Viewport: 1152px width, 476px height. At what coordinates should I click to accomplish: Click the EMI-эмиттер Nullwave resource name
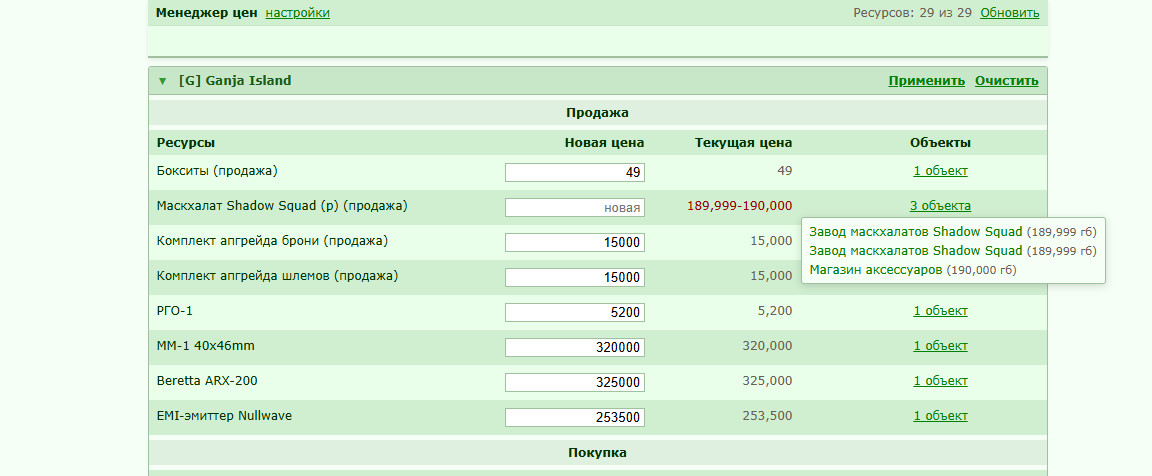[224, 416]
